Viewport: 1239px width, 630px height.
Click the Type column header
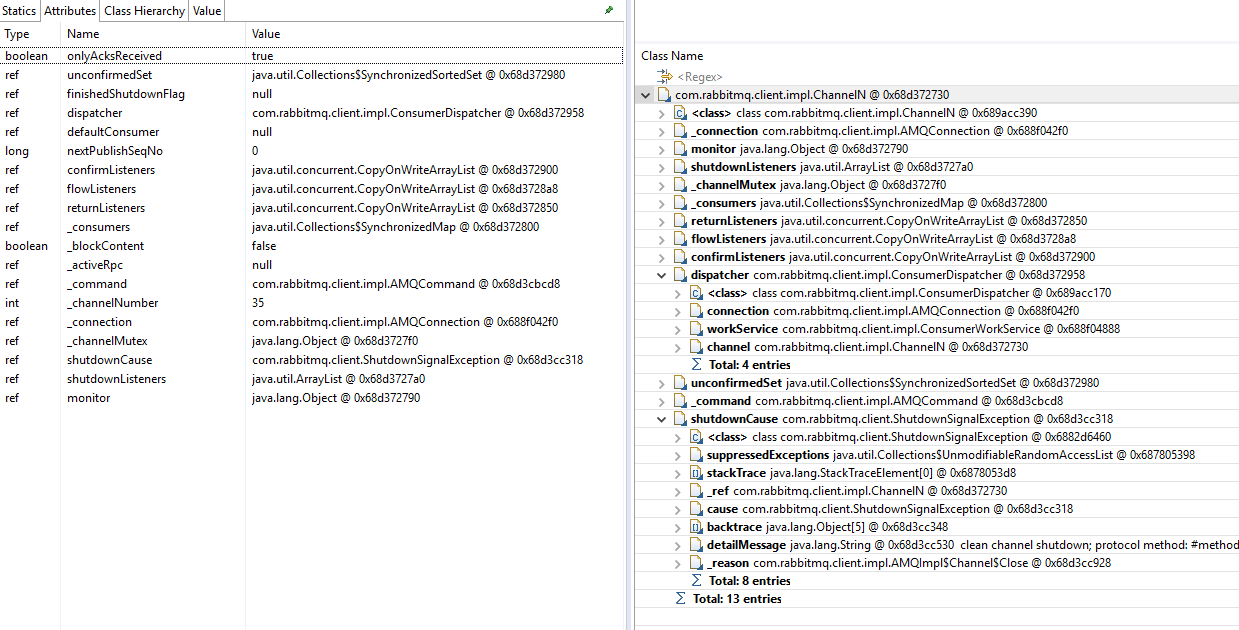[17, 35]
